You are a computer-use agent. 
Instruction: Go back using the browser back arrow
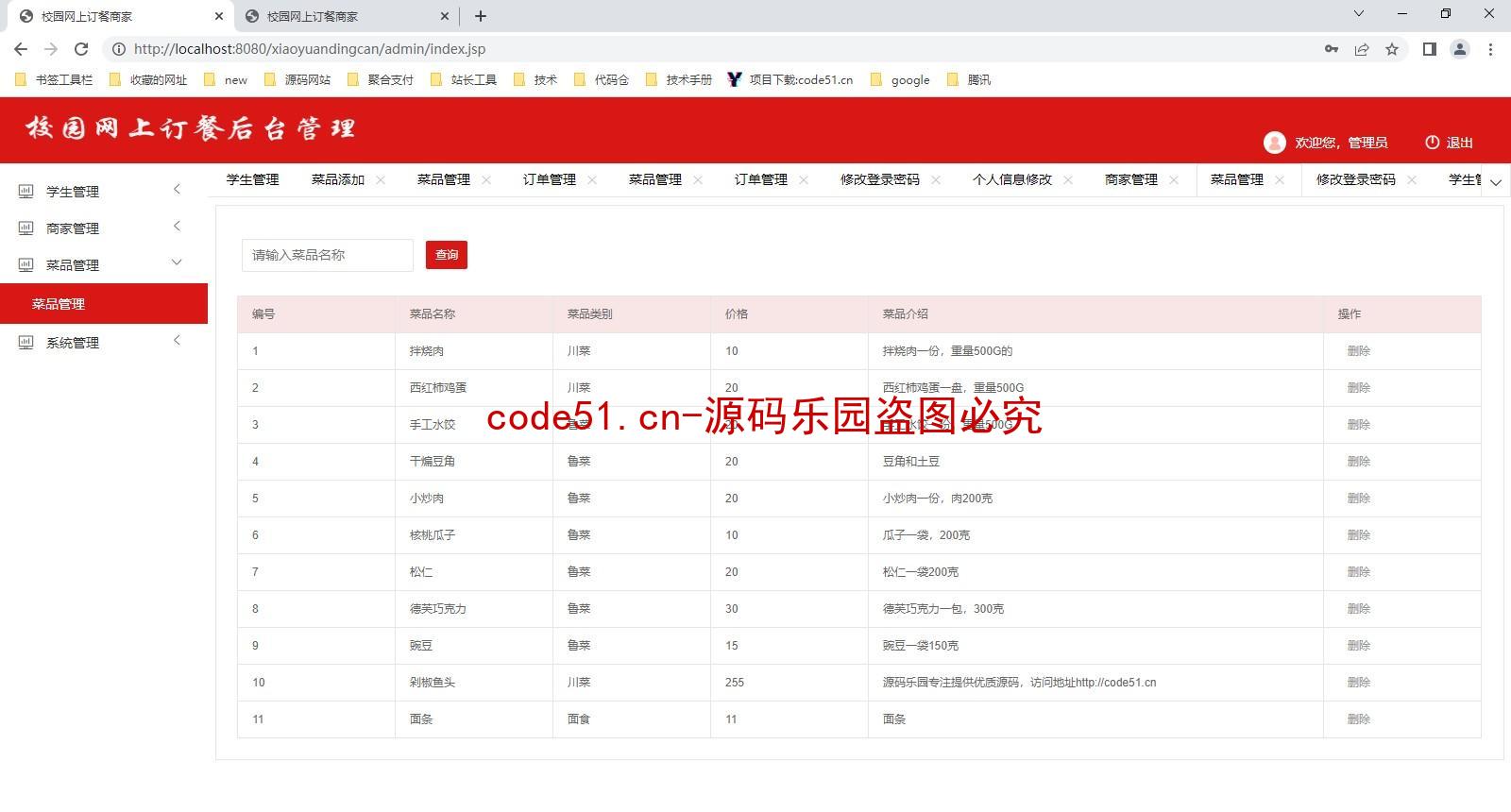[x=21, y=49]
